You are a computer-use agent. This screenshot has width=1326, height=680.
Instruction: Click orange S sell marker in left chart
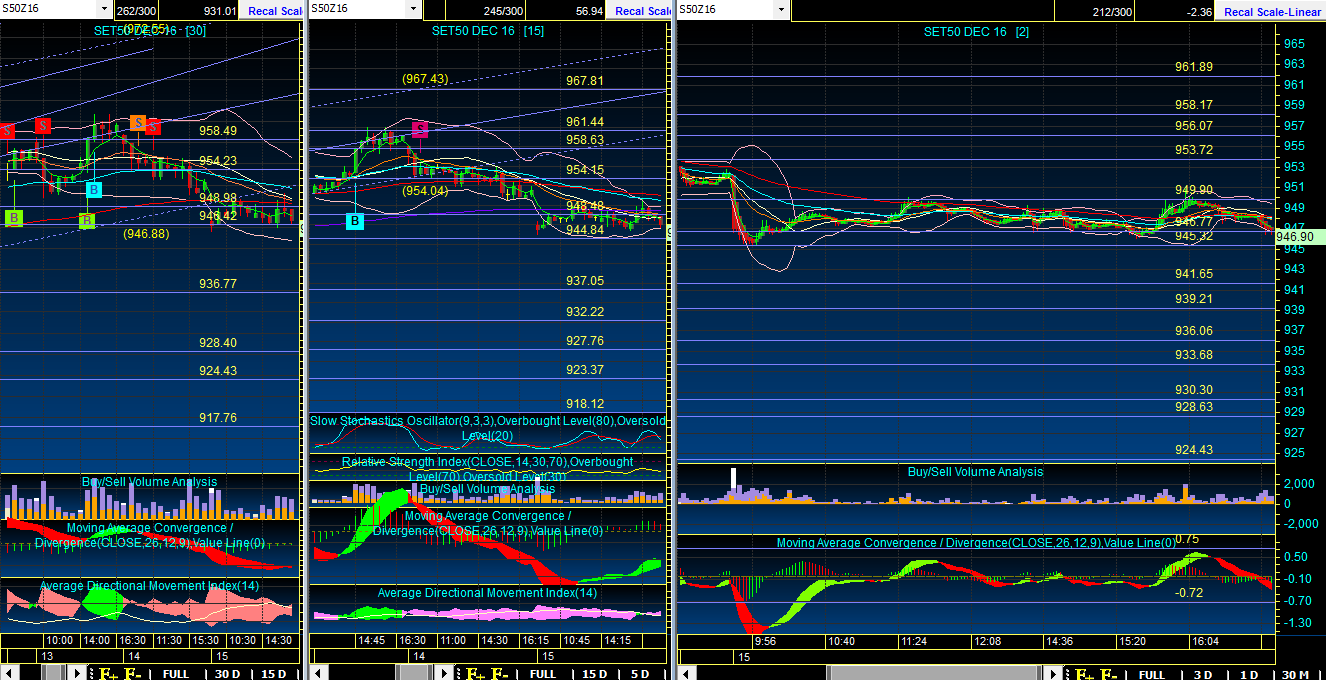point(137,123)
